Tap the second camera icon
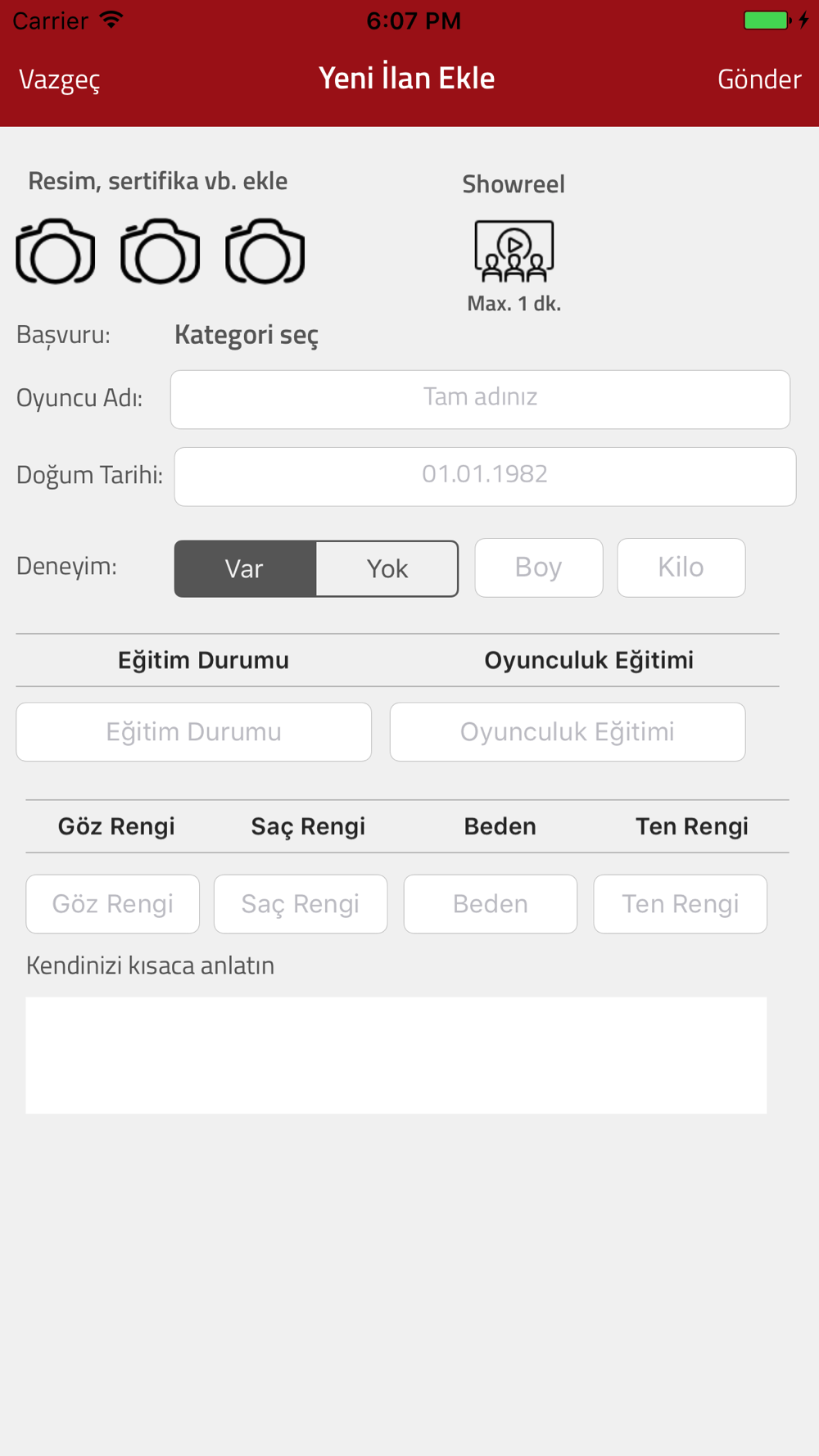 point(161,251)
